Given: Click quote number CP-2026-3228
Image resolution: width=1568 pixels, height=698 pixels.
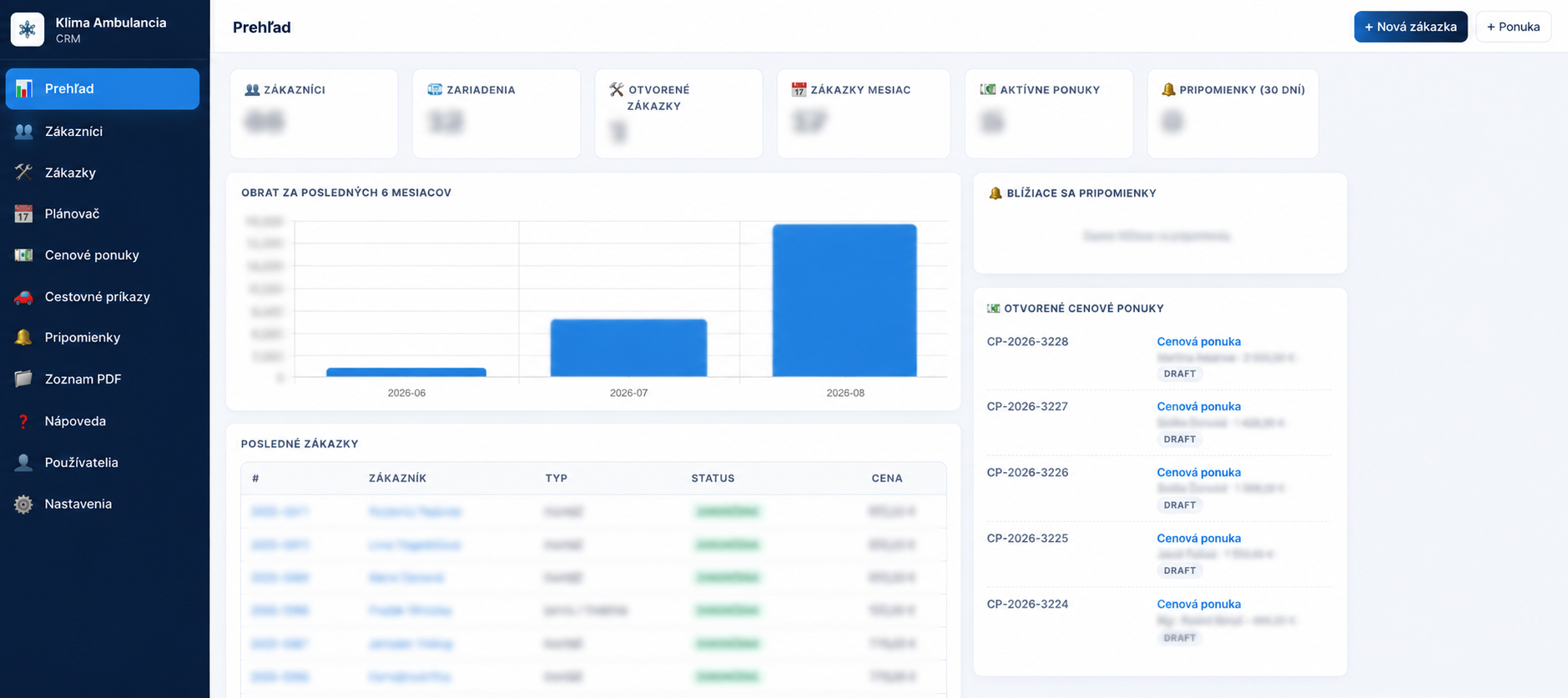Looking at the screenshot, I should tap(1027, 341).
